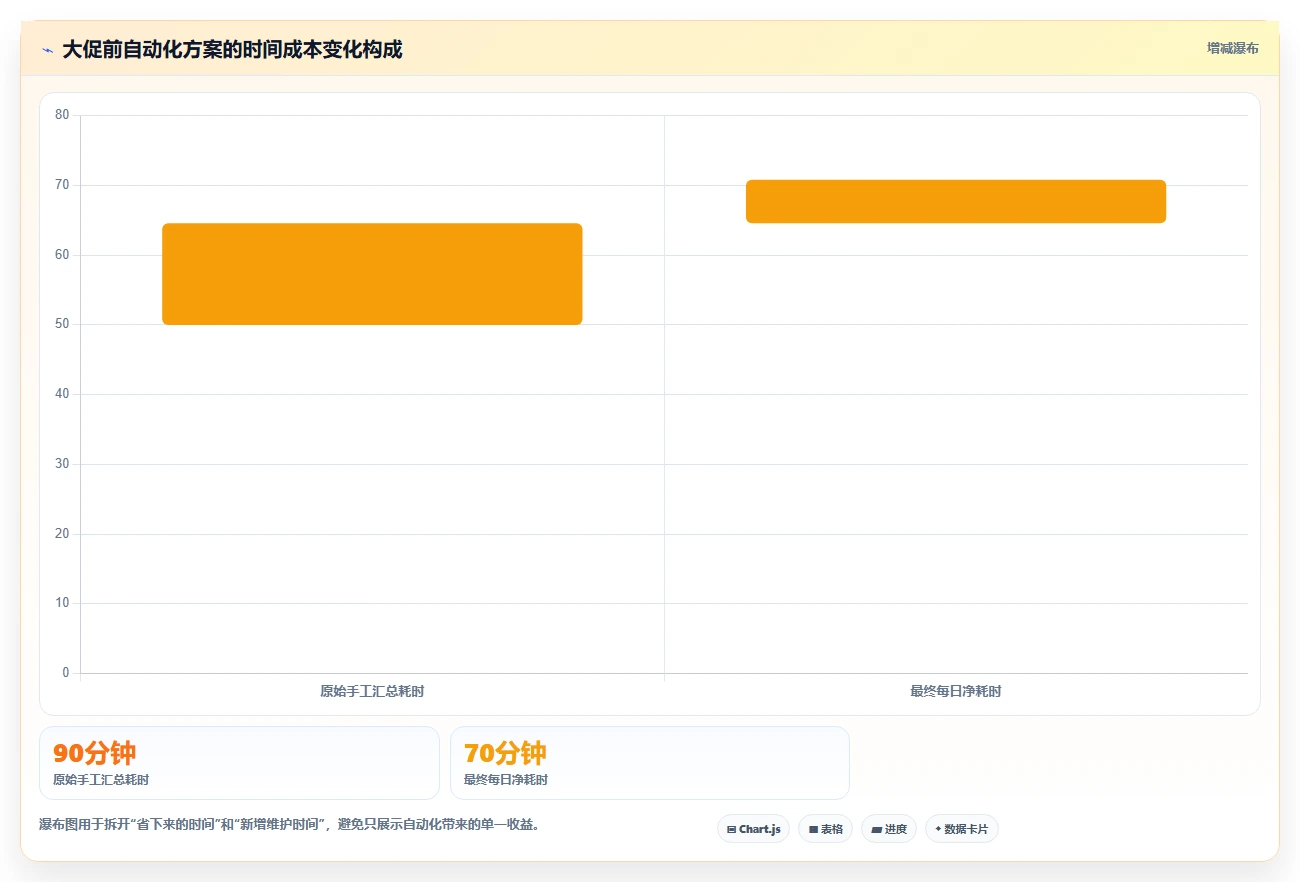This screenshot has height=882, width=1300.
Task: Select the Chart.js tag pill
Action: [x=753, y=829]
